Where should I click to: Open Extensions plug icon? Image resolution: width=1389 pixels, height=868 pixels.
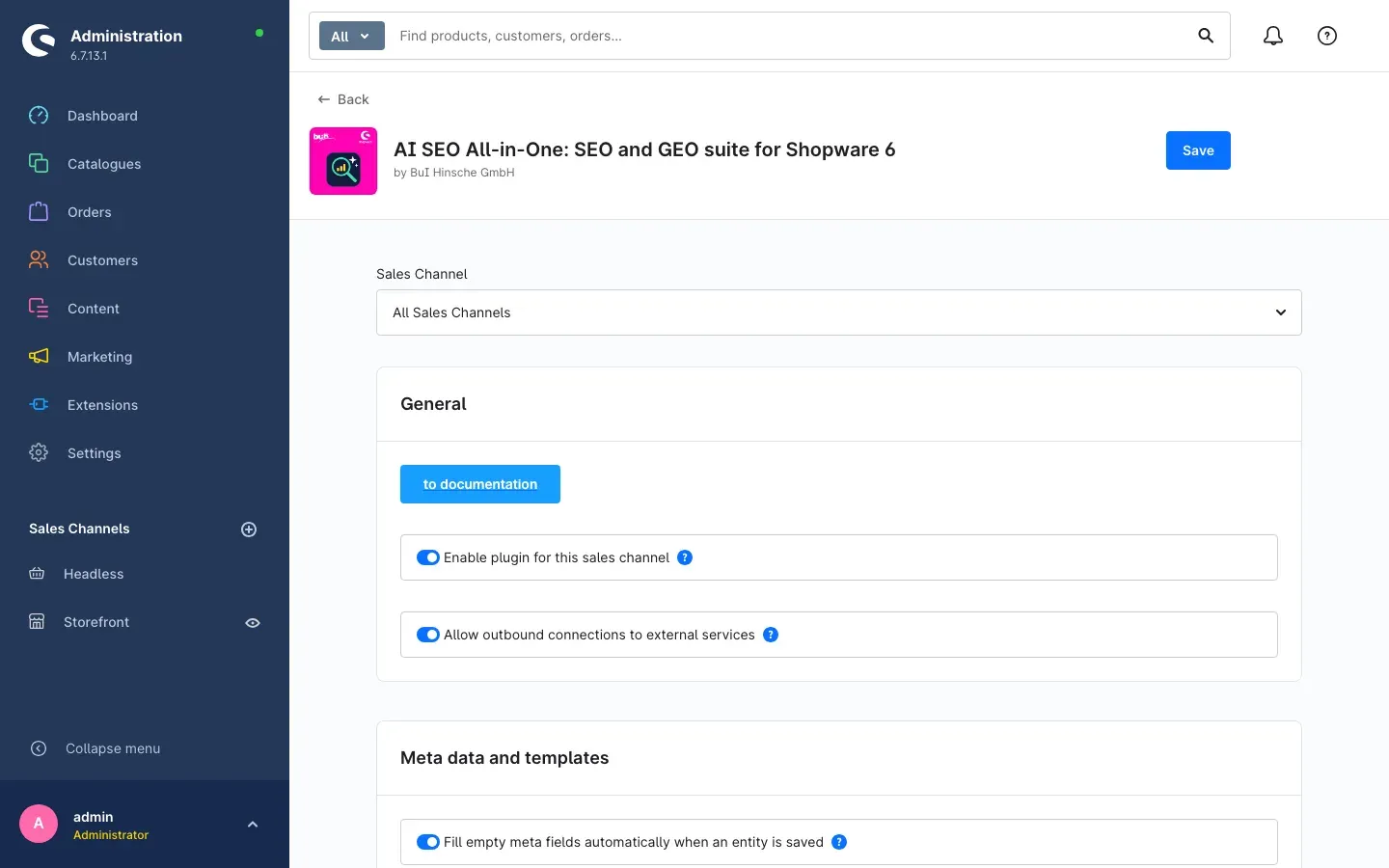39,405
